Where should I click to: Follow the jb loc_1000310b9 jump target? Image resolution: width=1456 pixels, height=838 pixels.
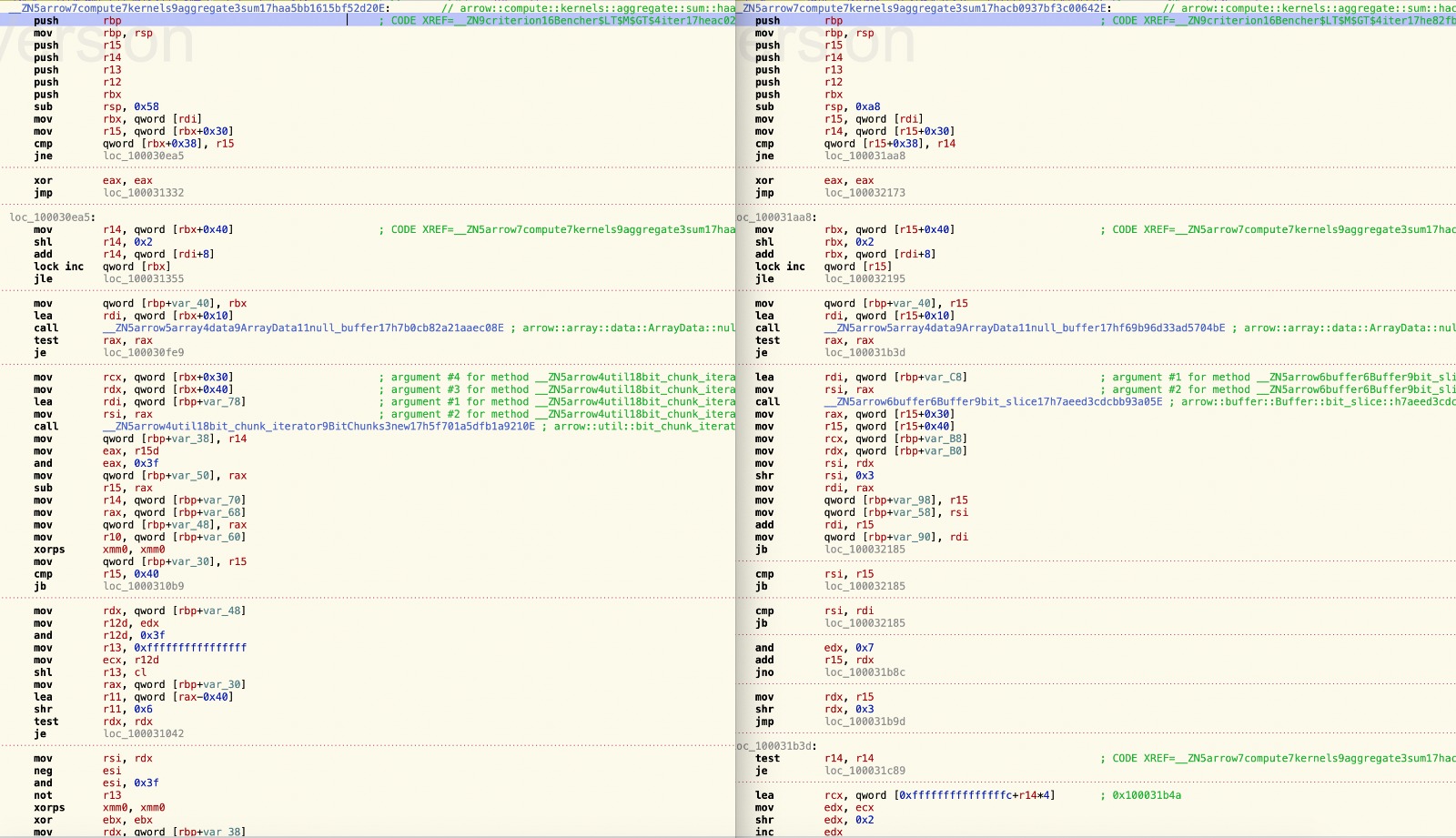tap(143, 587)
